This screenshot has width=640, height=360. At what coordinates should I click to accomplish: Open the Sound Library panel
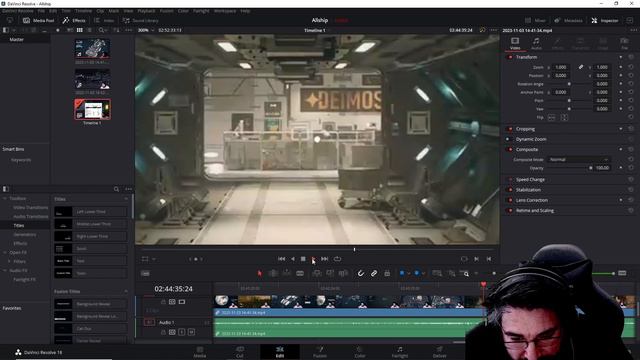click(140, 20)
